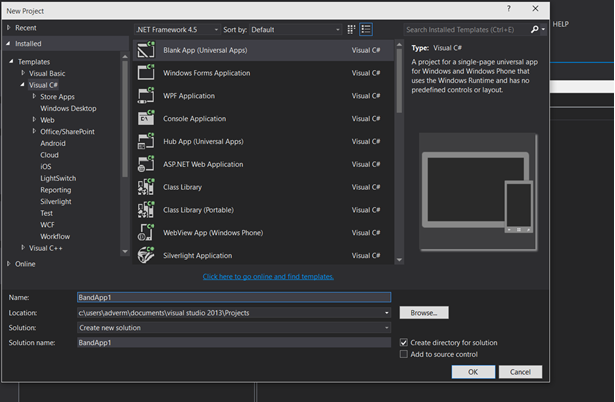Viewport: 615px width, 402px height.
Task: Open search options dropdown arrow
Action: (543, 29)
